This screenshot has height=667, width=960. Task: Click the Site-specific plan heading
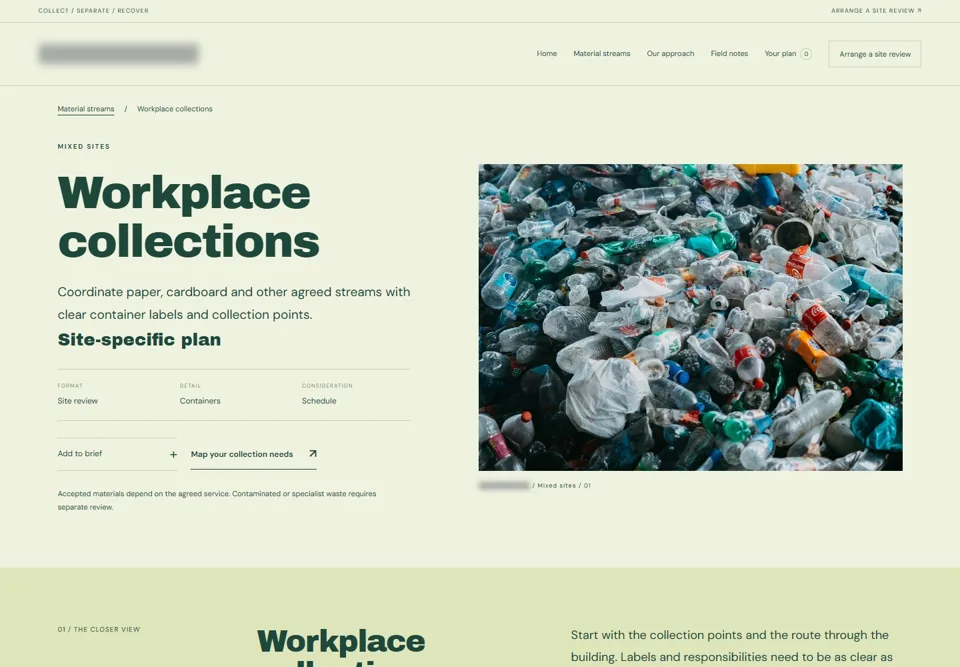(139, 340)
